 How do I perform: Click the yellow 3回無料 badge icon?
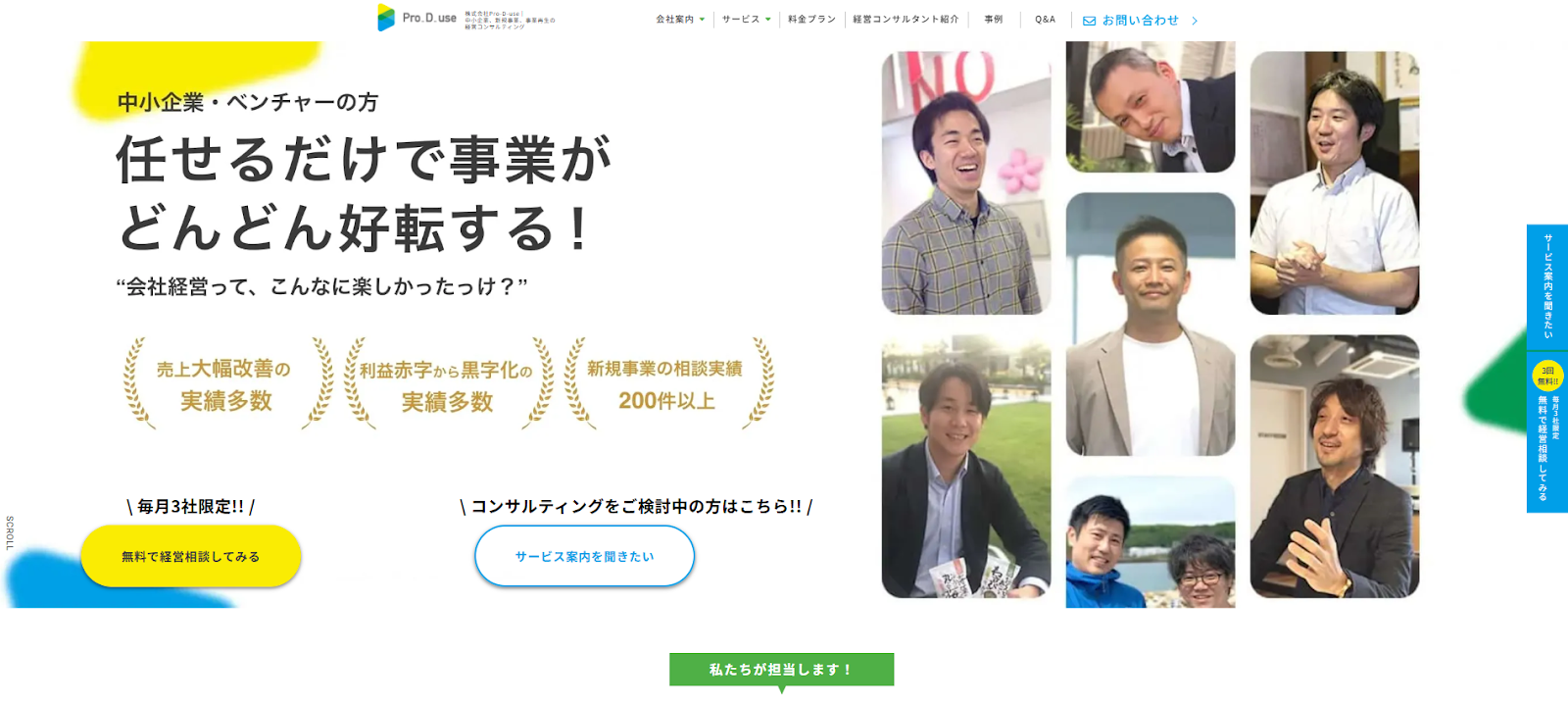1547,376
